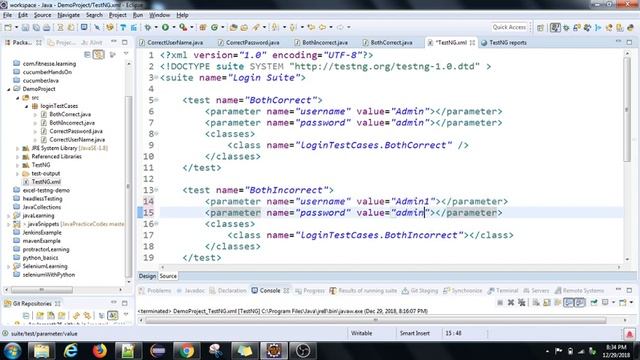Click Collapse All in the Package Explorer
This screenshot has width=640, height=360.
(x=87, y=54)
